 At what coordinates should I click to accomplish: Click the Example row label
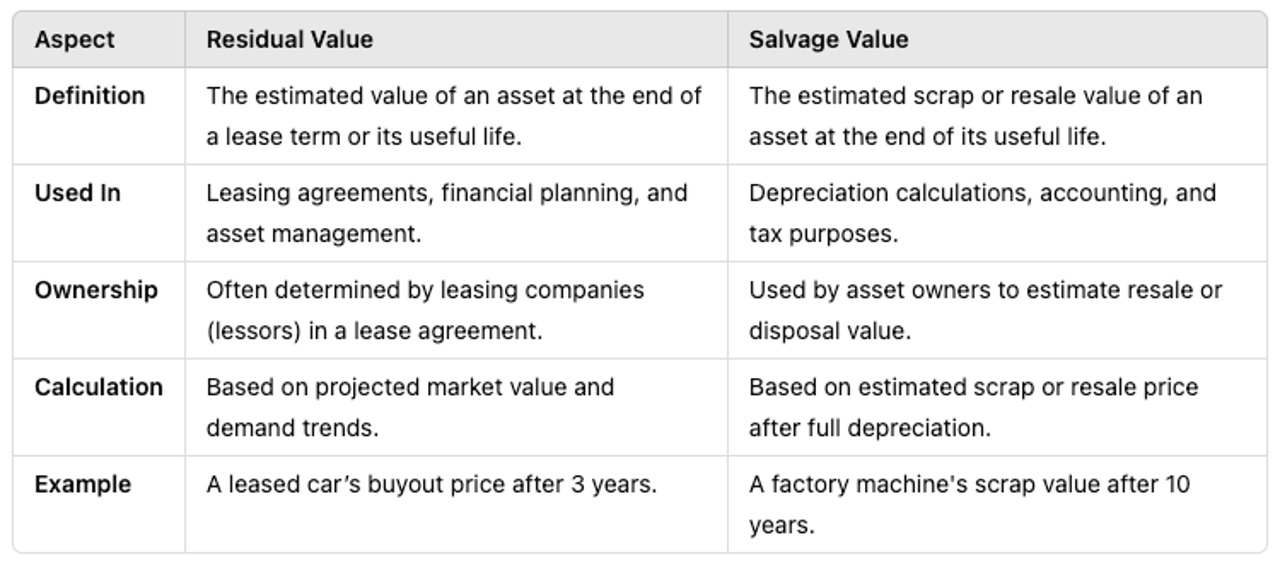(83, 484)
